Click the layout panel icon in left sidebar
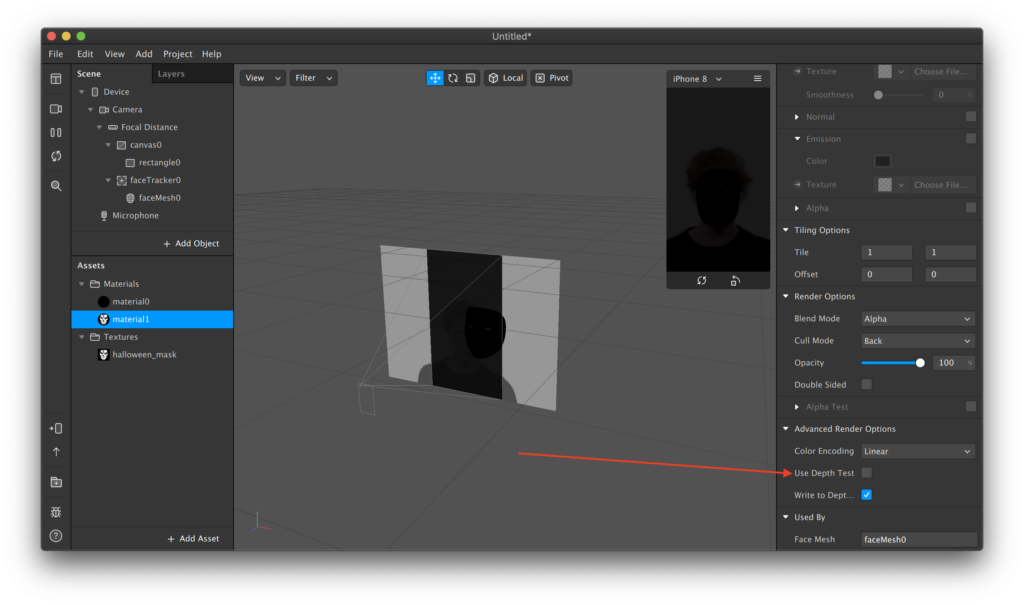 pos(56,79)
